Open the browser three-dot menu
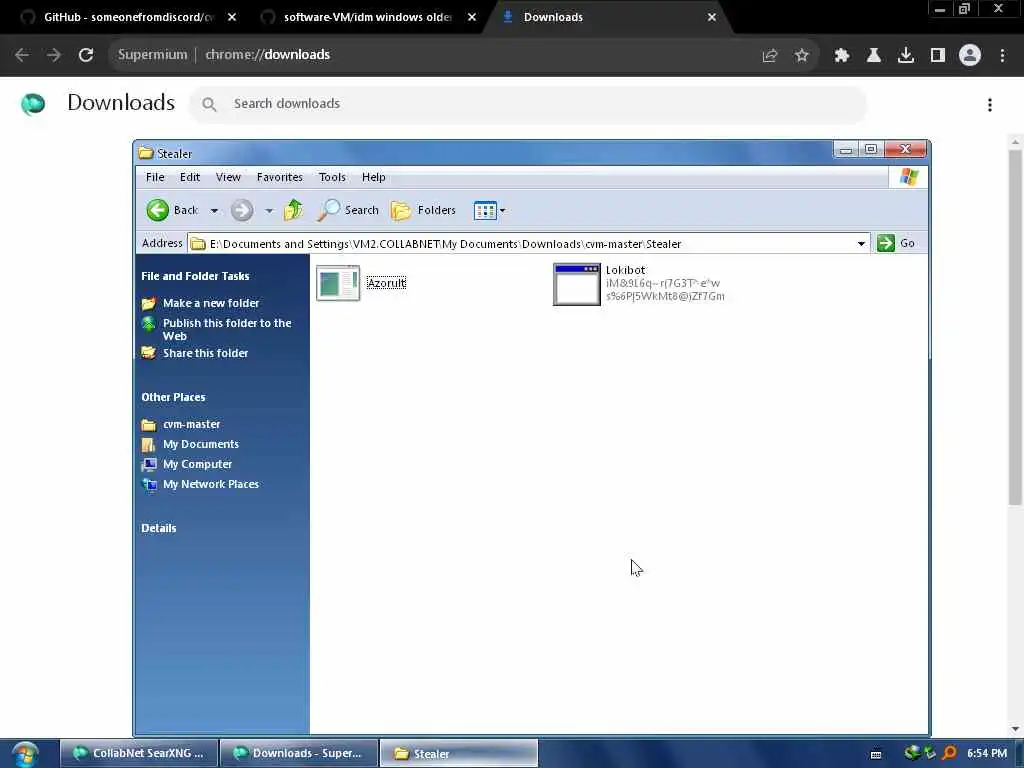Viewport: 1024px width, 768px height. [x=1002, y=56]
